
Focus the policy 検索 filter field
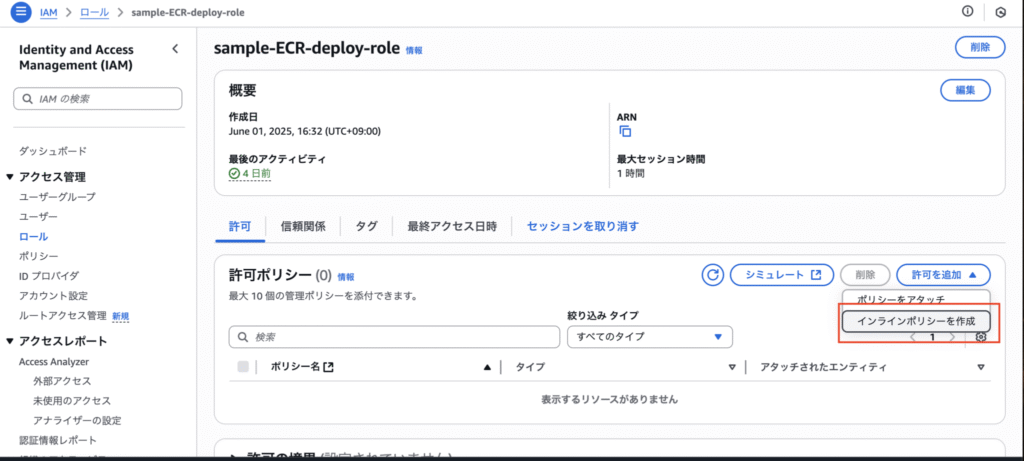click(394, 337)
